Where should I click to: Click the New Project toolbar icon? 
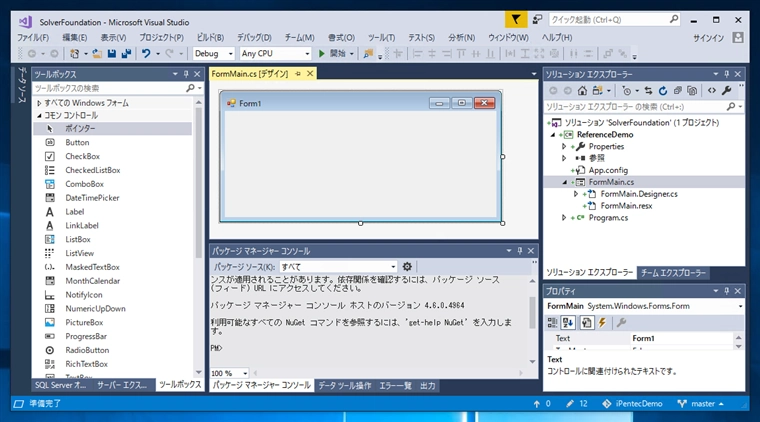pos(74,53)
